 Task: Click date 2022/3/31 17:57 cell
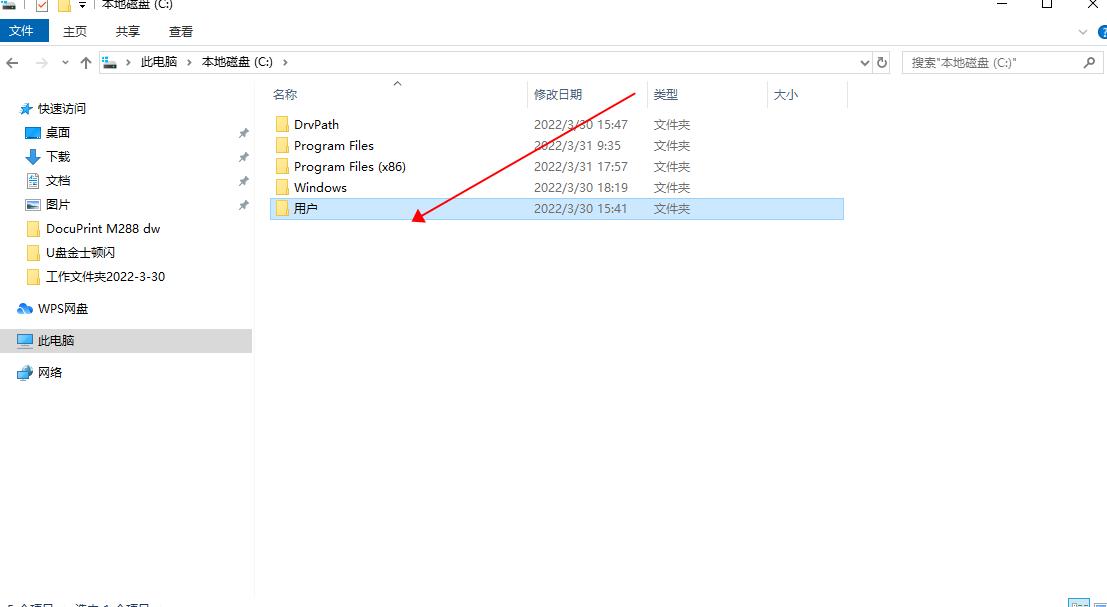[x=580, y=167]
